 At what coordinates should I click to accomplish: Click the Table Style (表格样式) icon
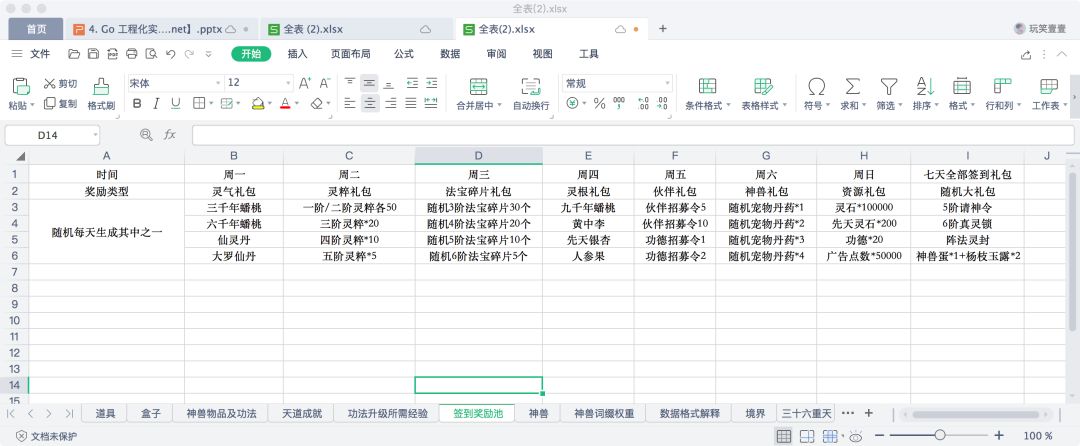click(763, 86)
